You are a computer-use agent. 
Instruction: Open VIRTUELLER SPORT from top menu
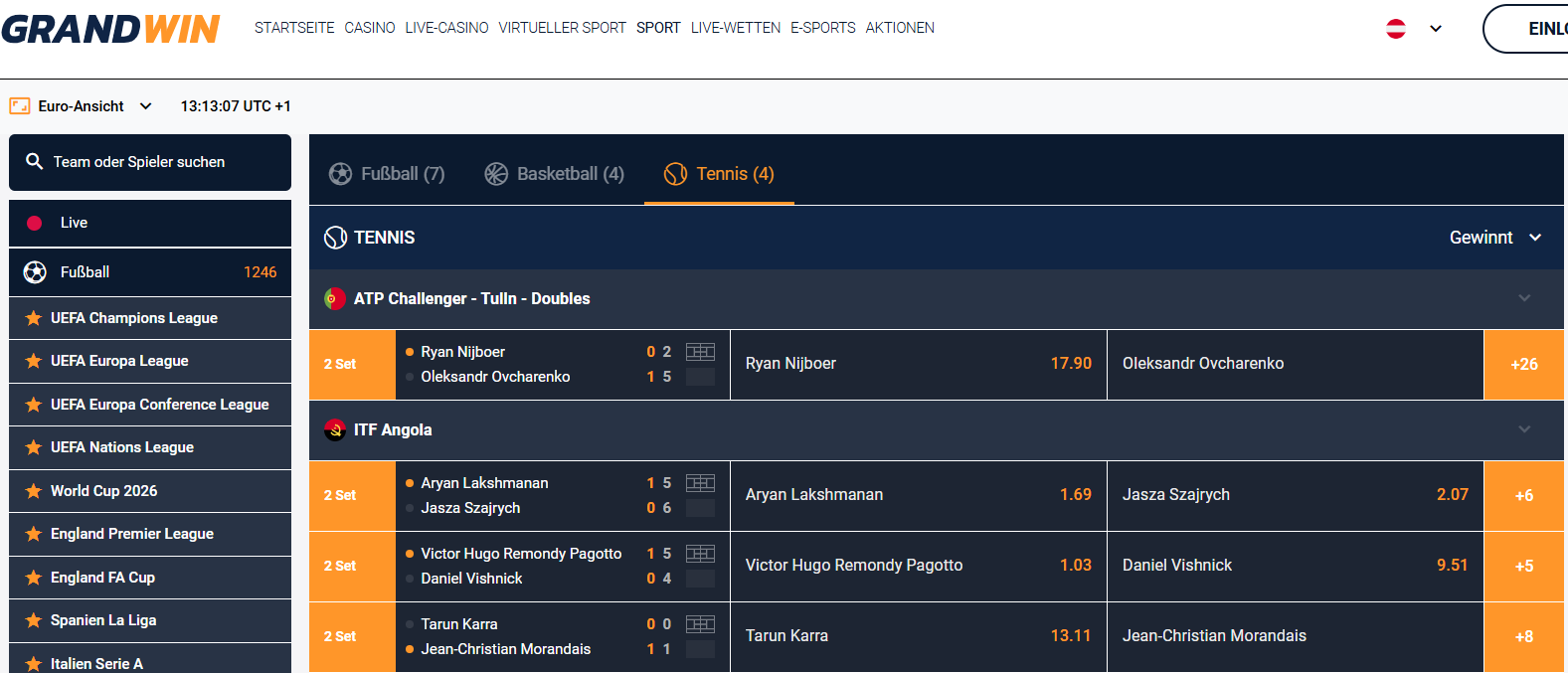click(x=563, y=28)
